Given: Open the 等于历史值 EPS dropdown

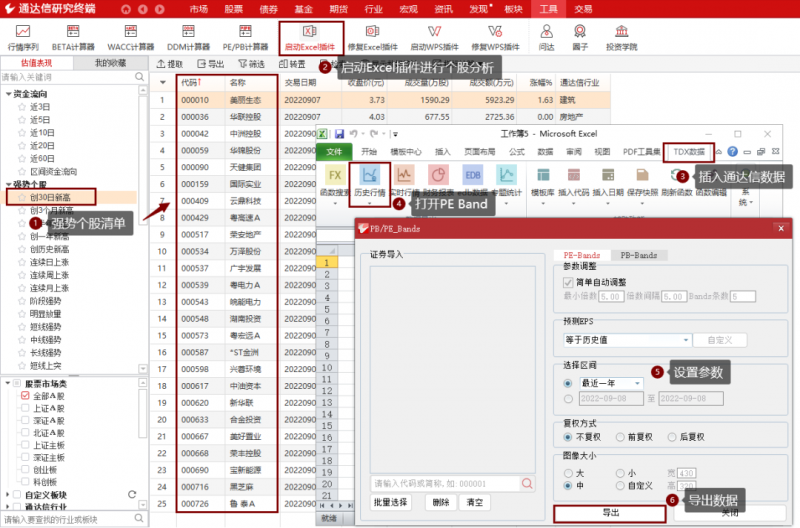Looking at the screenshot, I should click(x=628, y=340).
